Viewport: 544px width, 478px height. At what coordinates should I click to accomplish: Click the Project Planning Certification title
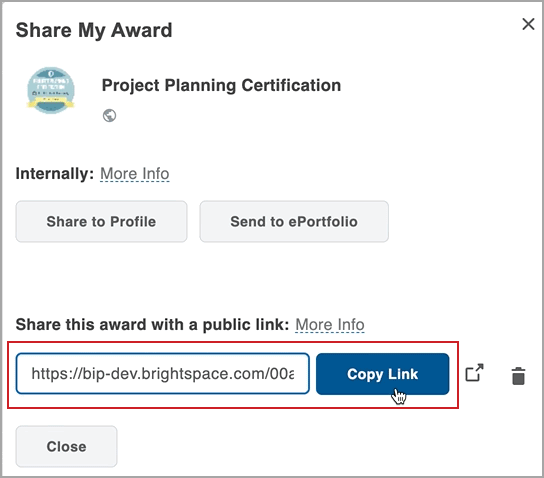pyautogui.click(x=221, y=86)
